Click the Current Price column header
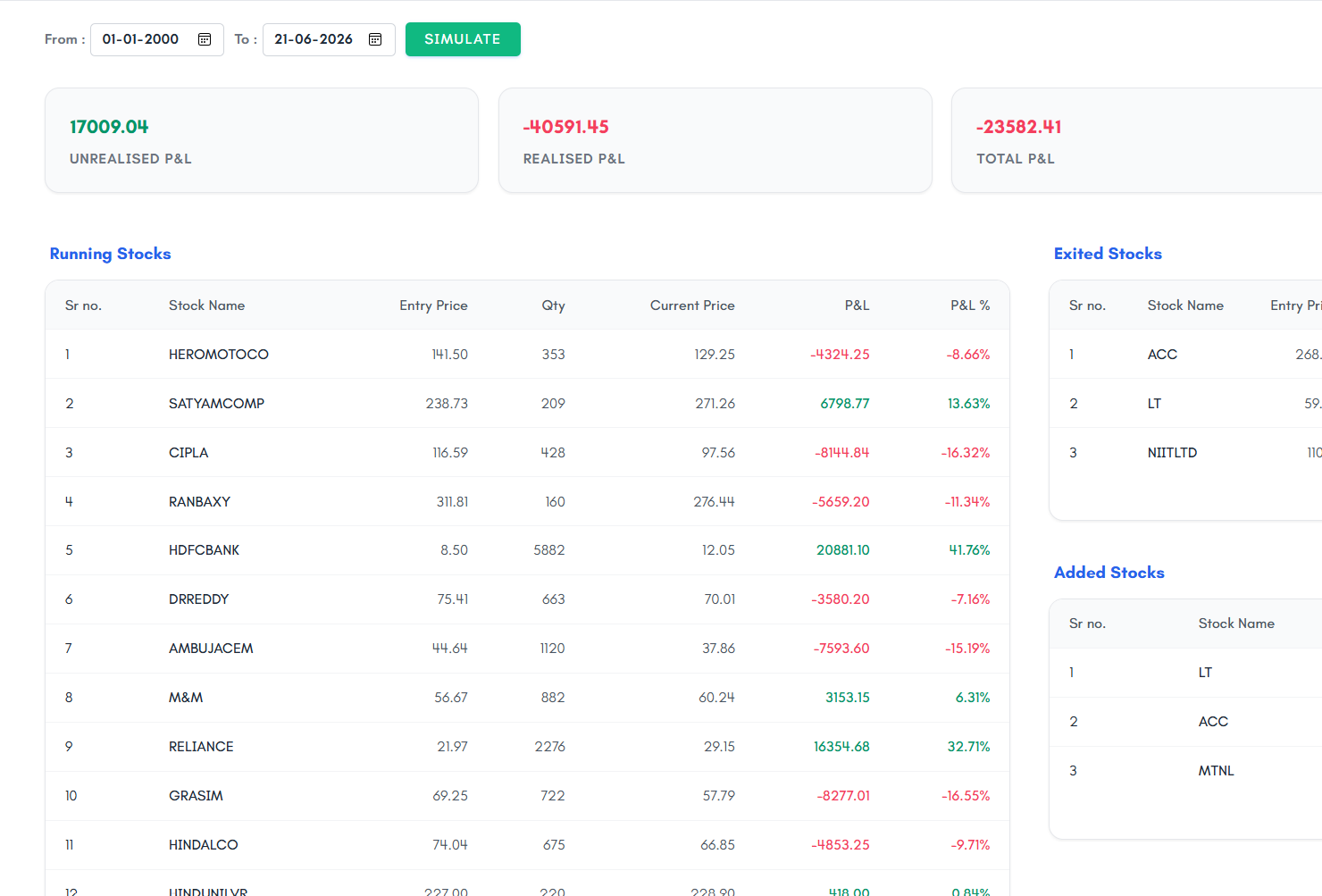 point(692,306)
